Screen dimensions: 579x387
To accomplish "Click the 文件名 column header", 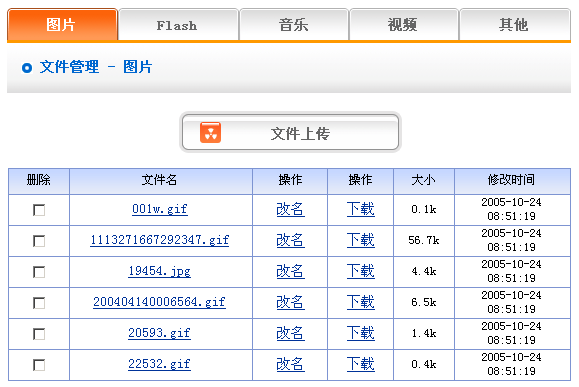I will point(160,181).
